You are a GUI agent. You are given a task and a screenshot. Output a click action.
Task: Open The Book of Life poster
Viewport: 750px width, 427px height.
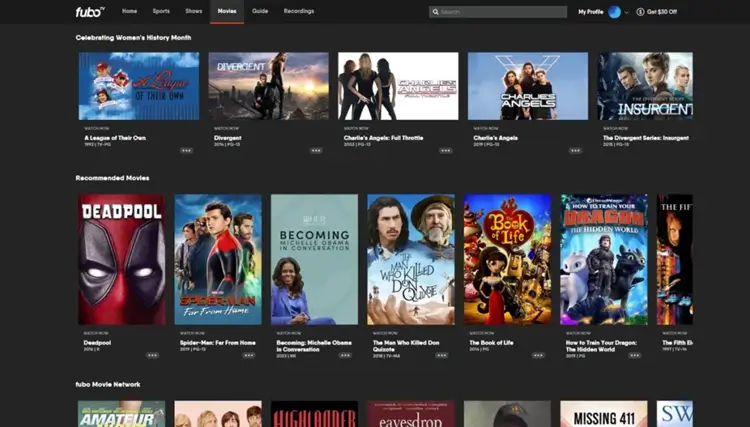click(507, 260)
